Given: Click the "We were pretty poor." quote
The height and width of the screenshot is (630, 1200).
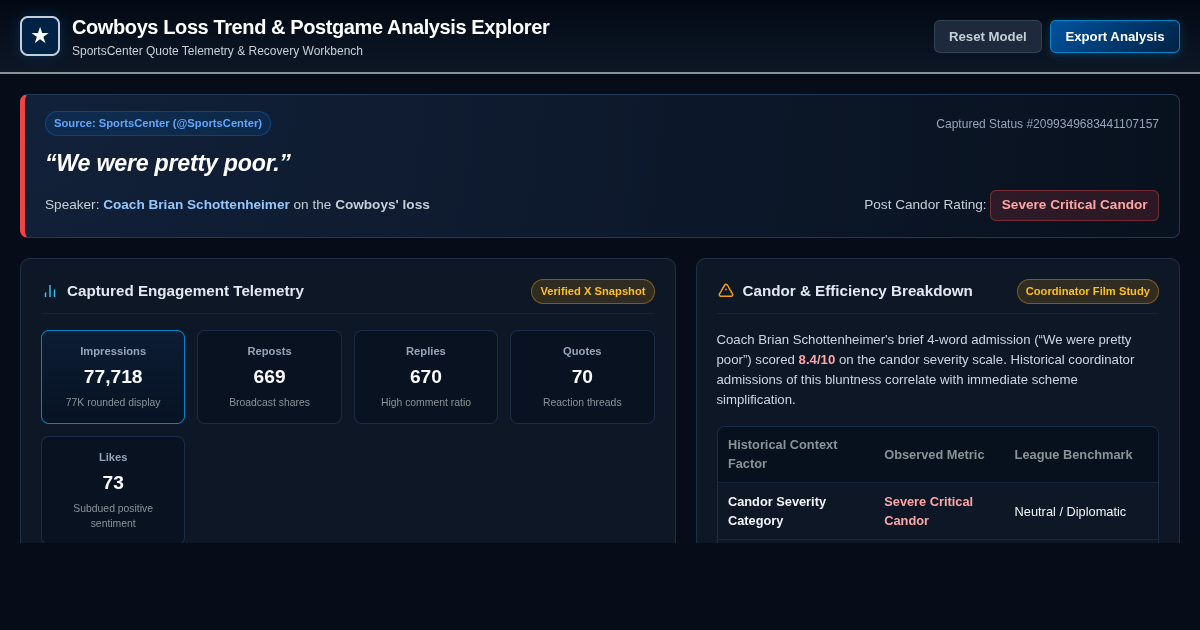Looking at the screenshot, I should pyautogui.click(x=168, y=163).
